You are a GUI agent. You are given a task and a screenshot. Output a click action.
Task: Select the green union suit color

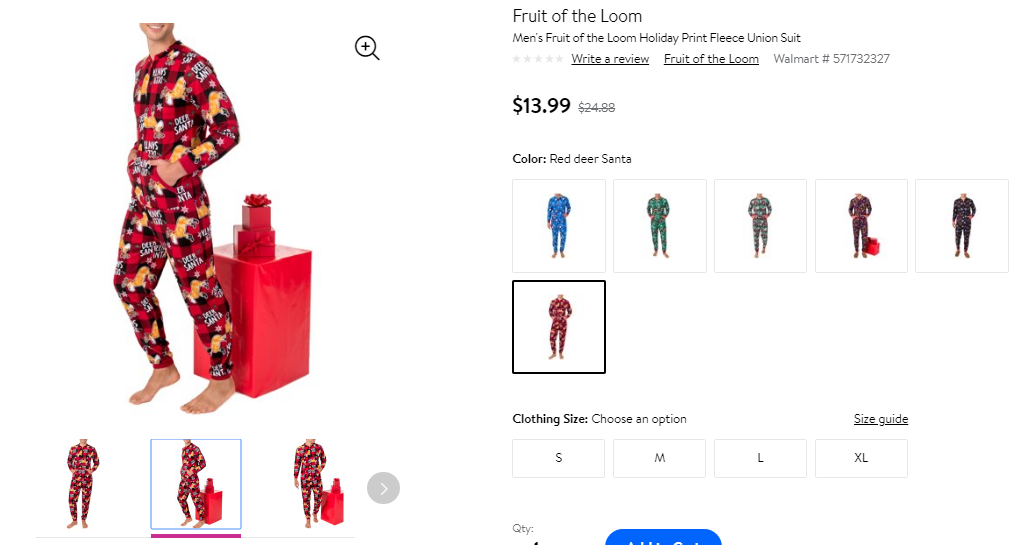coord(660,225)
